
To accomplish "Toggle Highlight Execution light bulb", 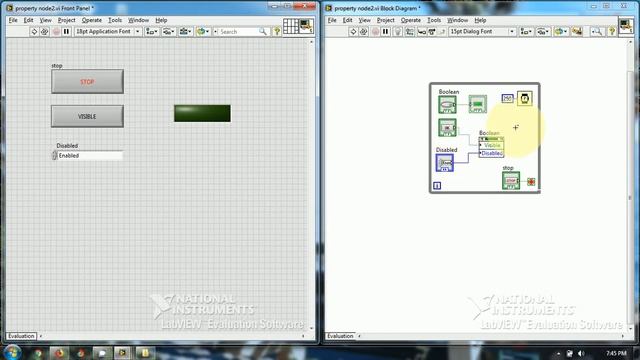I will coord(398,31).
